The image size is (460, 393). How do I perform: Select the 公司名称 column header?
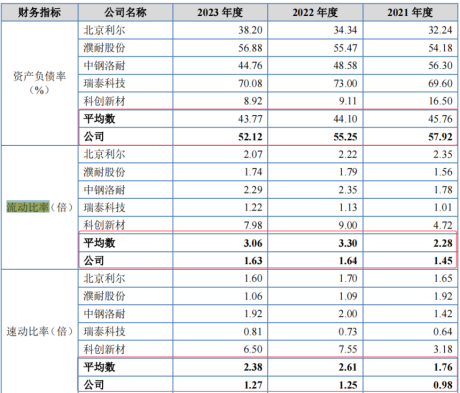tap(125, 13)
